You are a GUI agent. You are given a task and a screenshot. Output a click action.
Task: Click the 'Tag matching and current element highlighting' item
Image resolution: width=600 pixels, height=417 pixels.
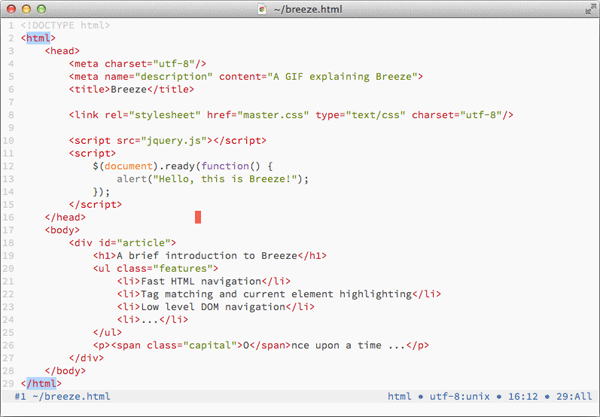coord(279,294)
